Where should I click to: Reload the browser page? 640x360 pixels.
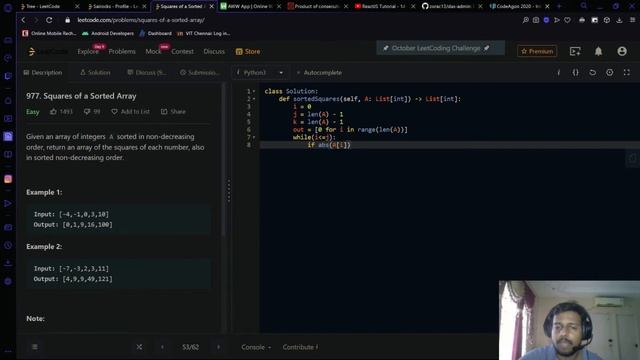coord(49,20)
